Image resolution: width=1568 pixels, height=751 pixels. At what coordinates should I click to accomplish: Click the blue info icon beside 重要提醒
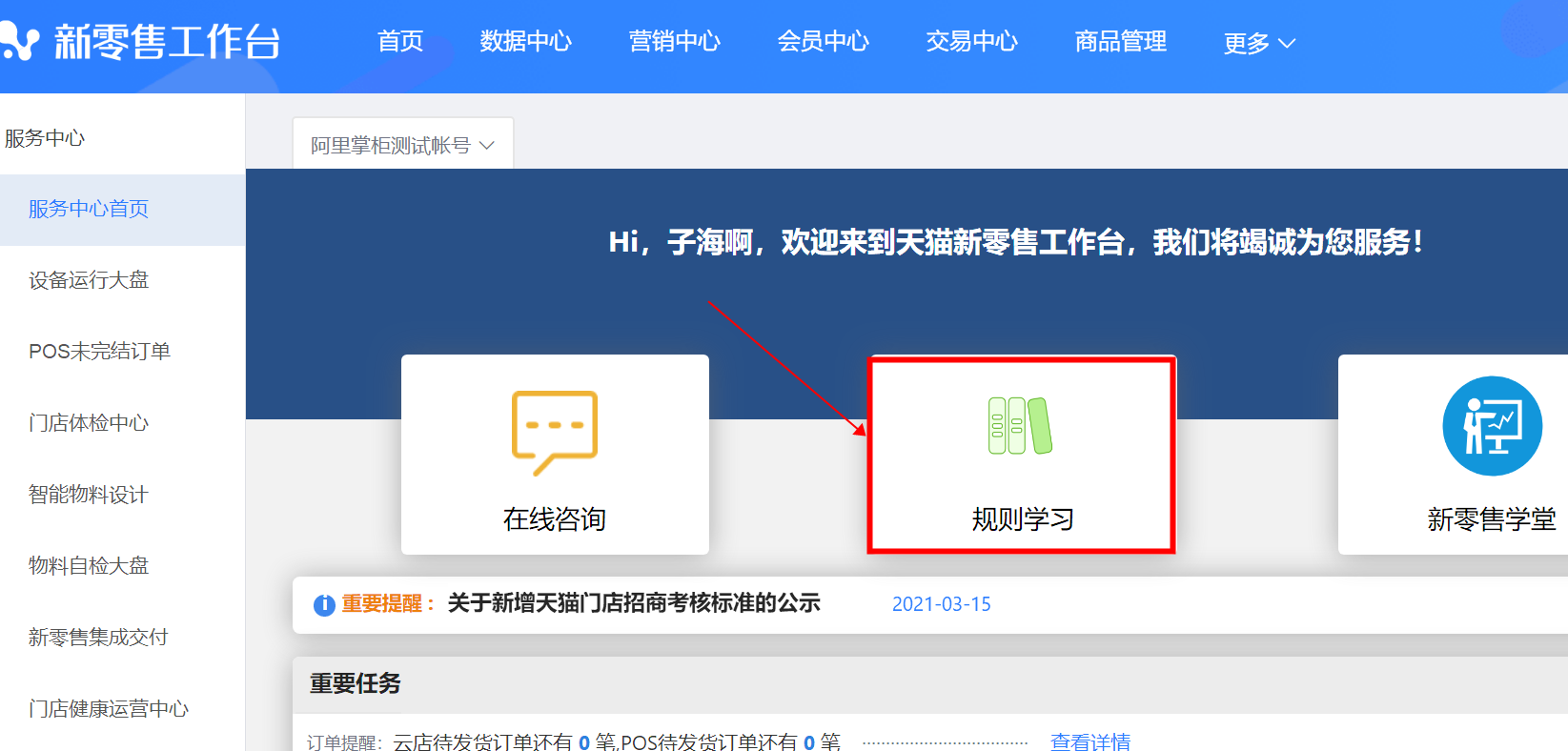(324, 604)
